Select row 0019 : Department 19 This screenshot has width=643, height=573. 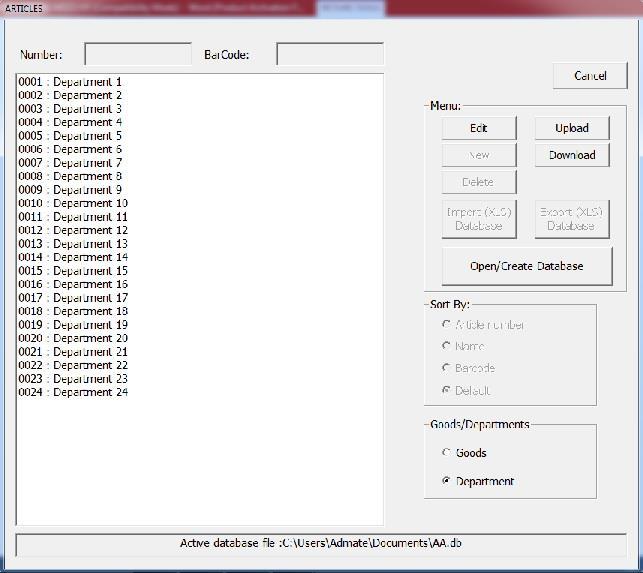coord(200,325)
